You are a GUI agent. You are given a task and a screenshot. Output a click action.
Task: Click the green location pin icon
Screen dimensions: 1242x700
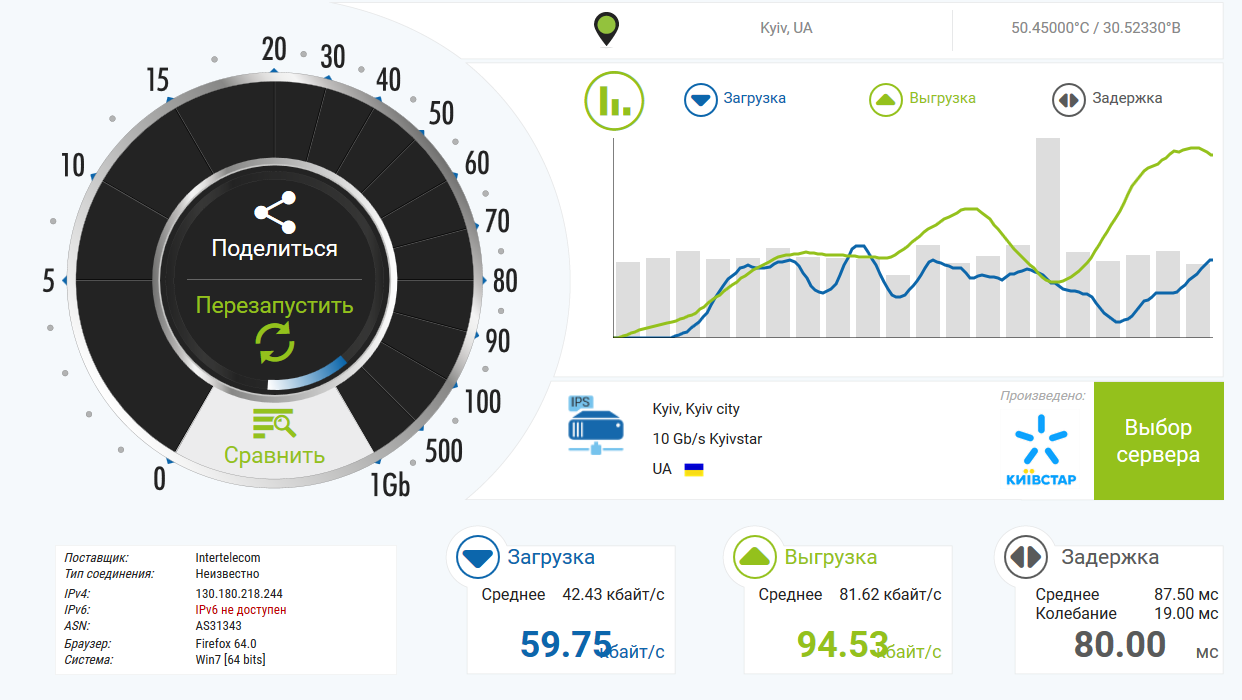pyautogui.click(x=606, y=29)
